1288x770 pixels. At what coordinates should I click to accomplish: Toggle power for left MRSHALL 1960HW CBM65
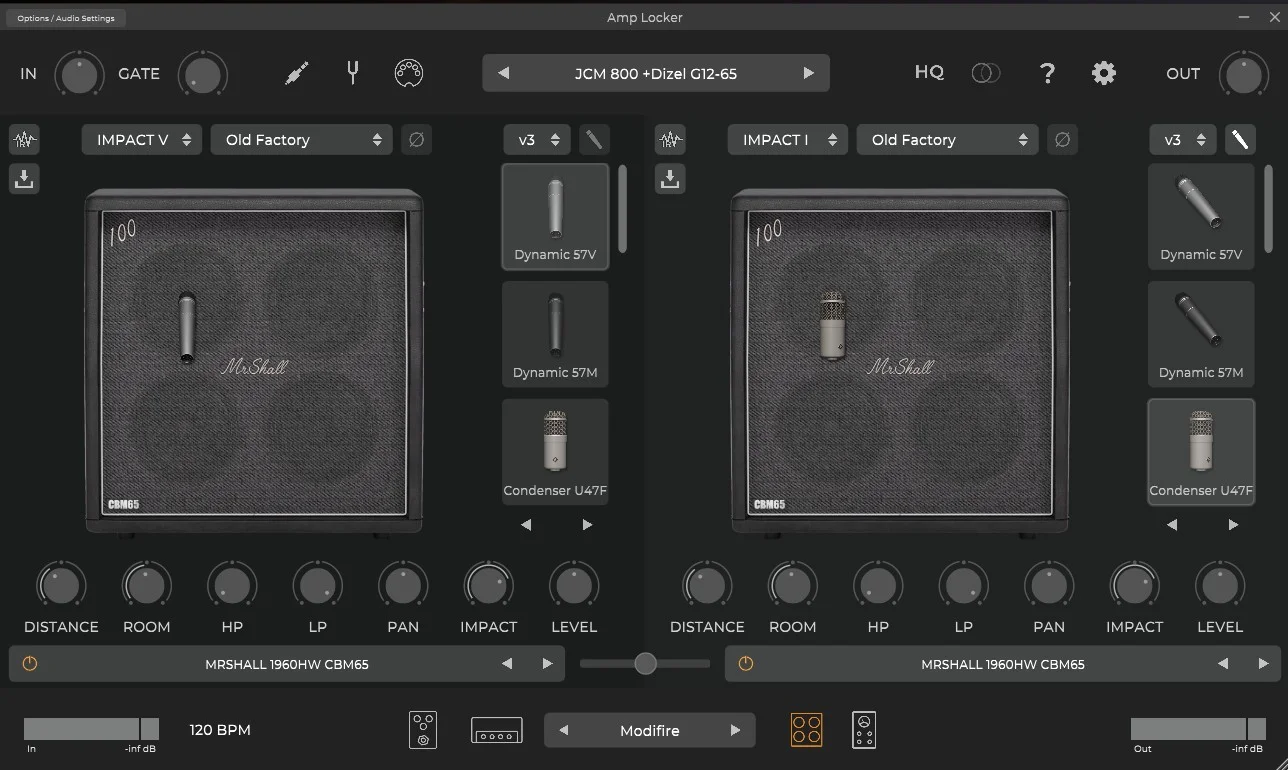pyautogui.click(x=30, y=664)
